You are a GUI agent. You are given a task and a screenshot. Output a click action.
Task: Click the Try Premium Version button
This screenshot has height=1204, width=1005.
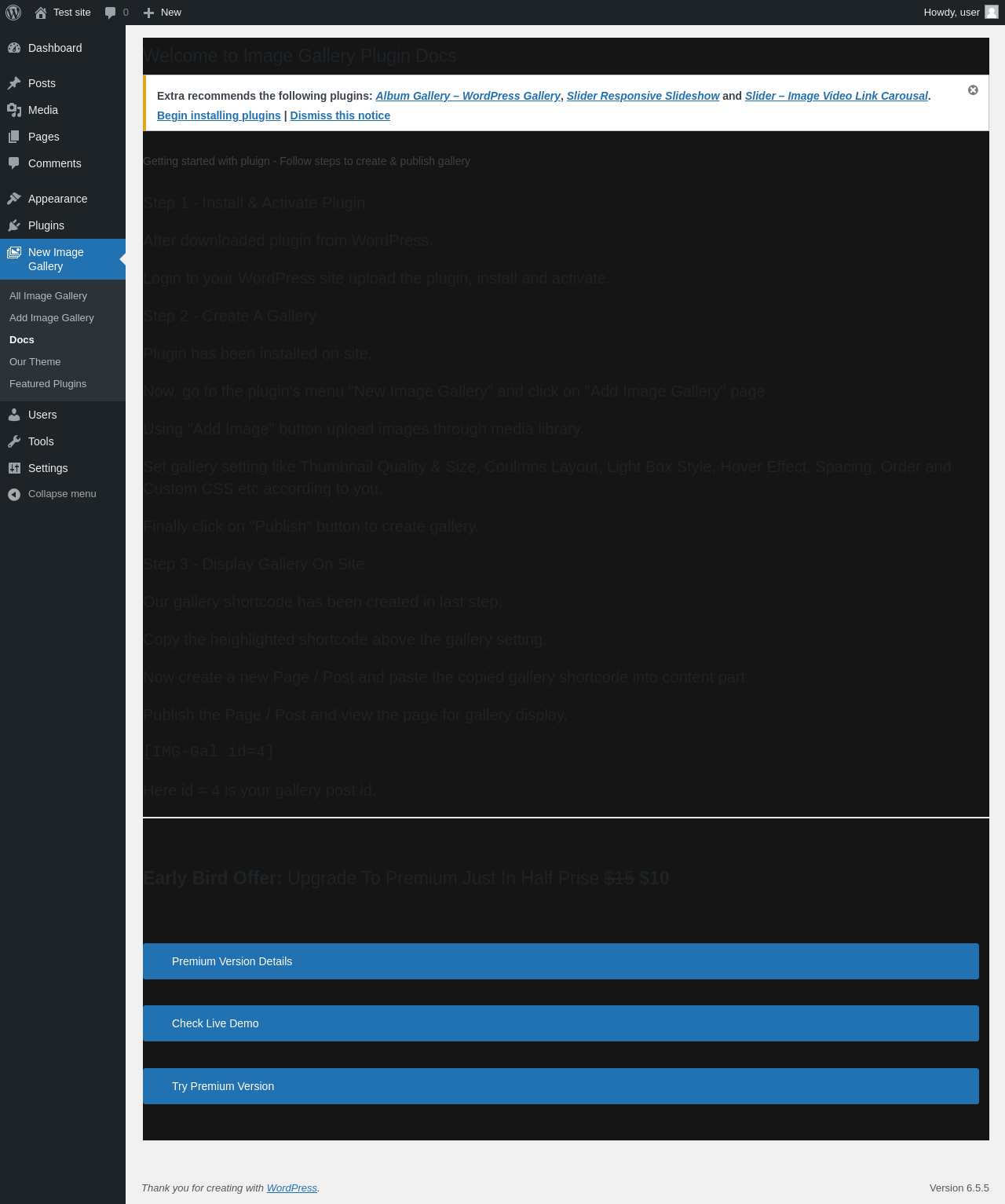tap(561, 1086)
